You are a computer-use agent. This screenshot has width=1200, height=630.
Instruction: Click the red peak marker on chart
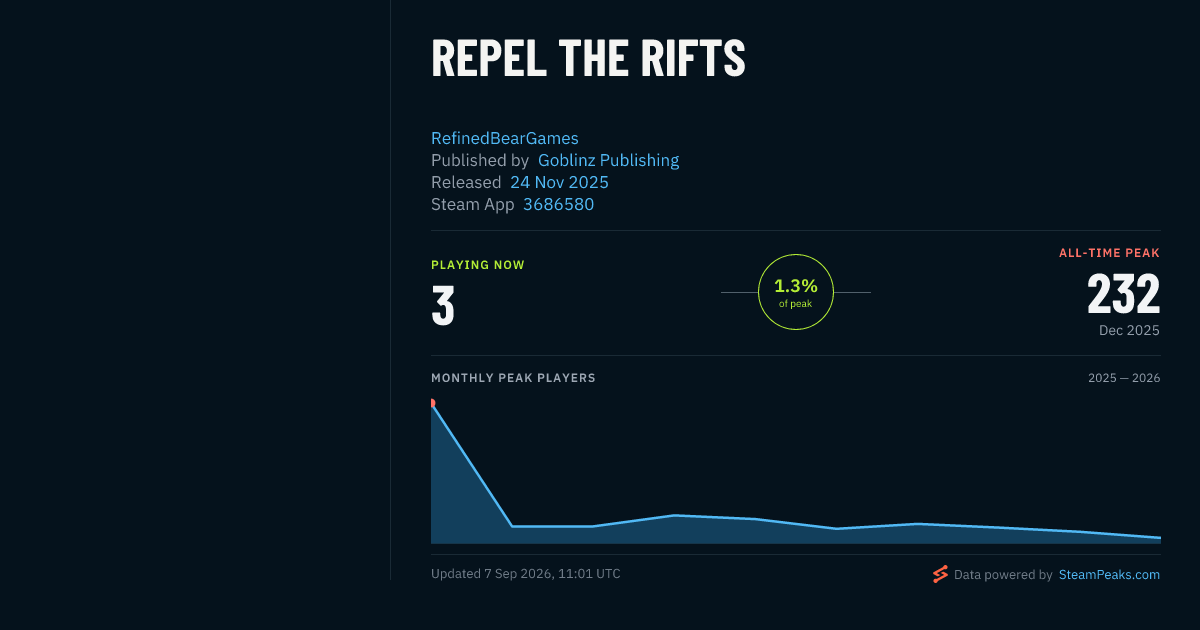[432, 403]
